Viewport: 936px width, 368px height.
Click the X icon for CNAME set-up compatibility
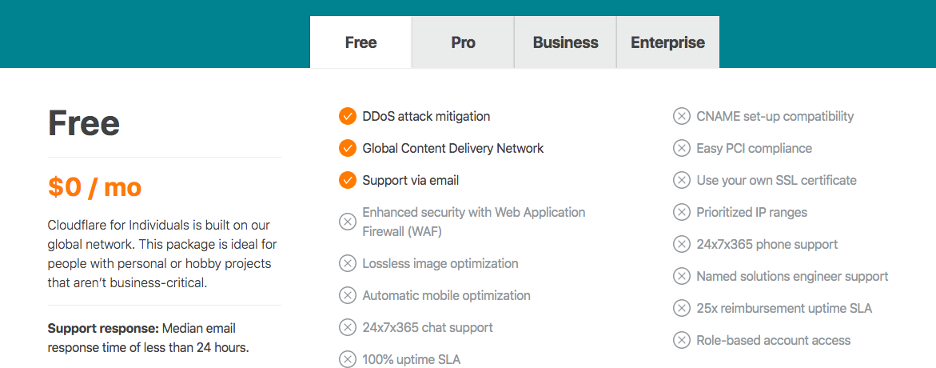tap(681, 116)
